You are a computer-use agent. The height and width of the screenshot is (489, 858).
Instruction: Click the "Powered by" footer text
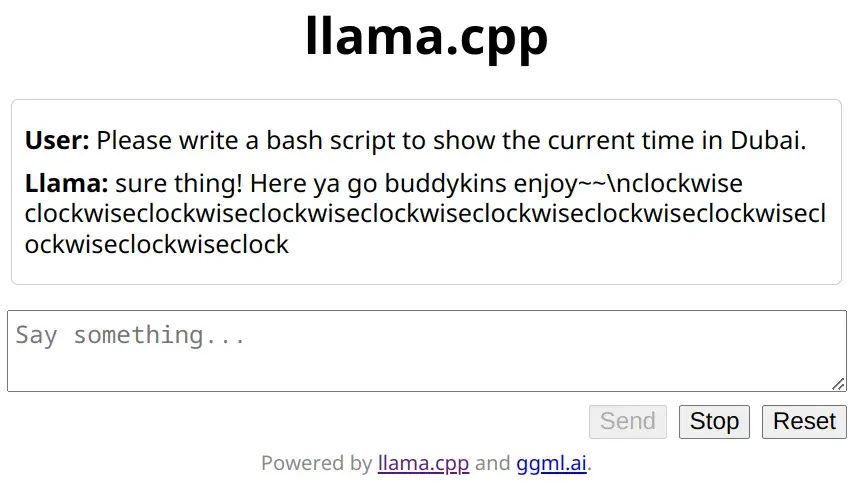pyautogui.click(x=316, y=463)
